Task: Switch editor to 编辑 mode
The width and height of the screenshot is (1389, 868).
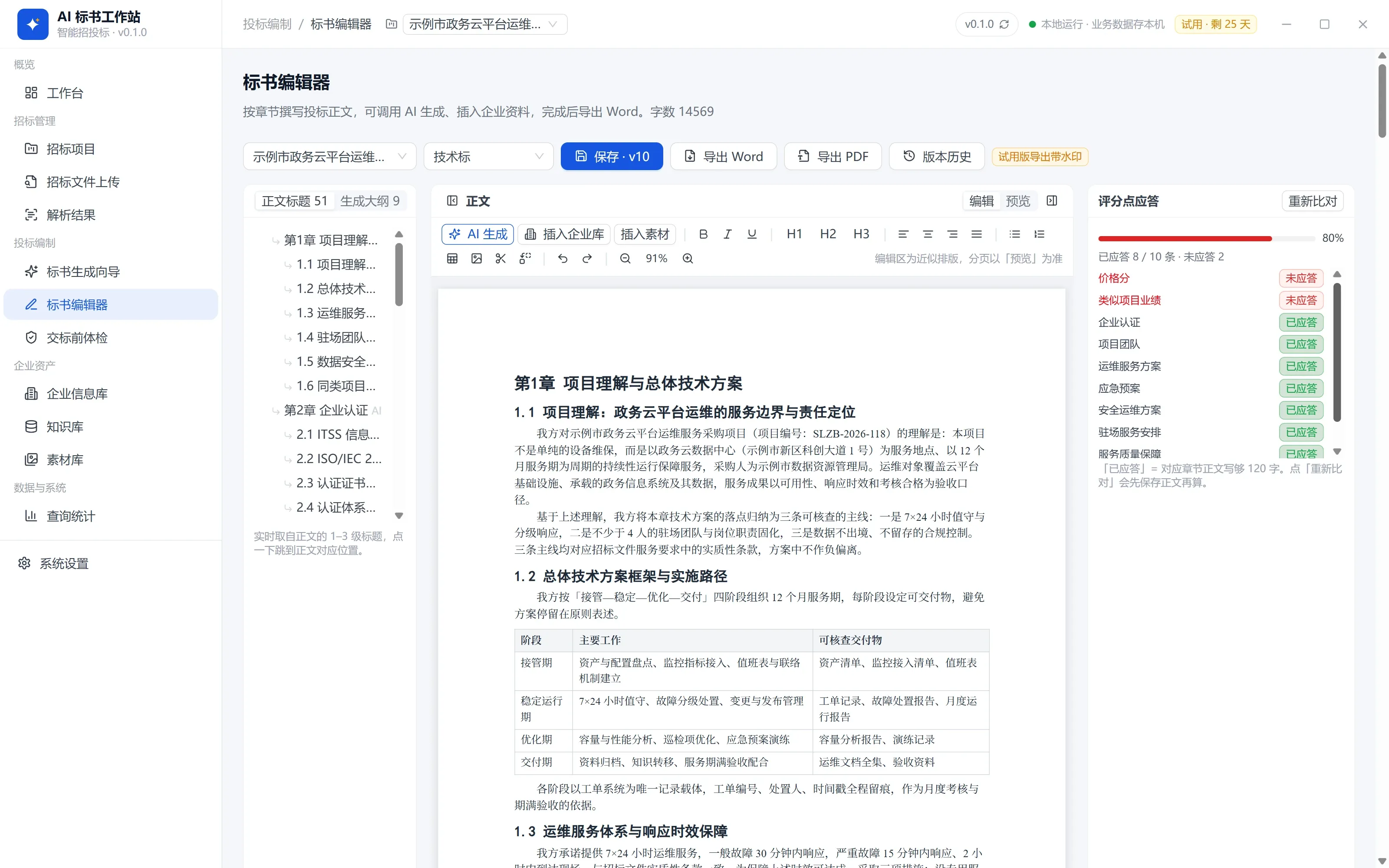Action: coord(981,201)
